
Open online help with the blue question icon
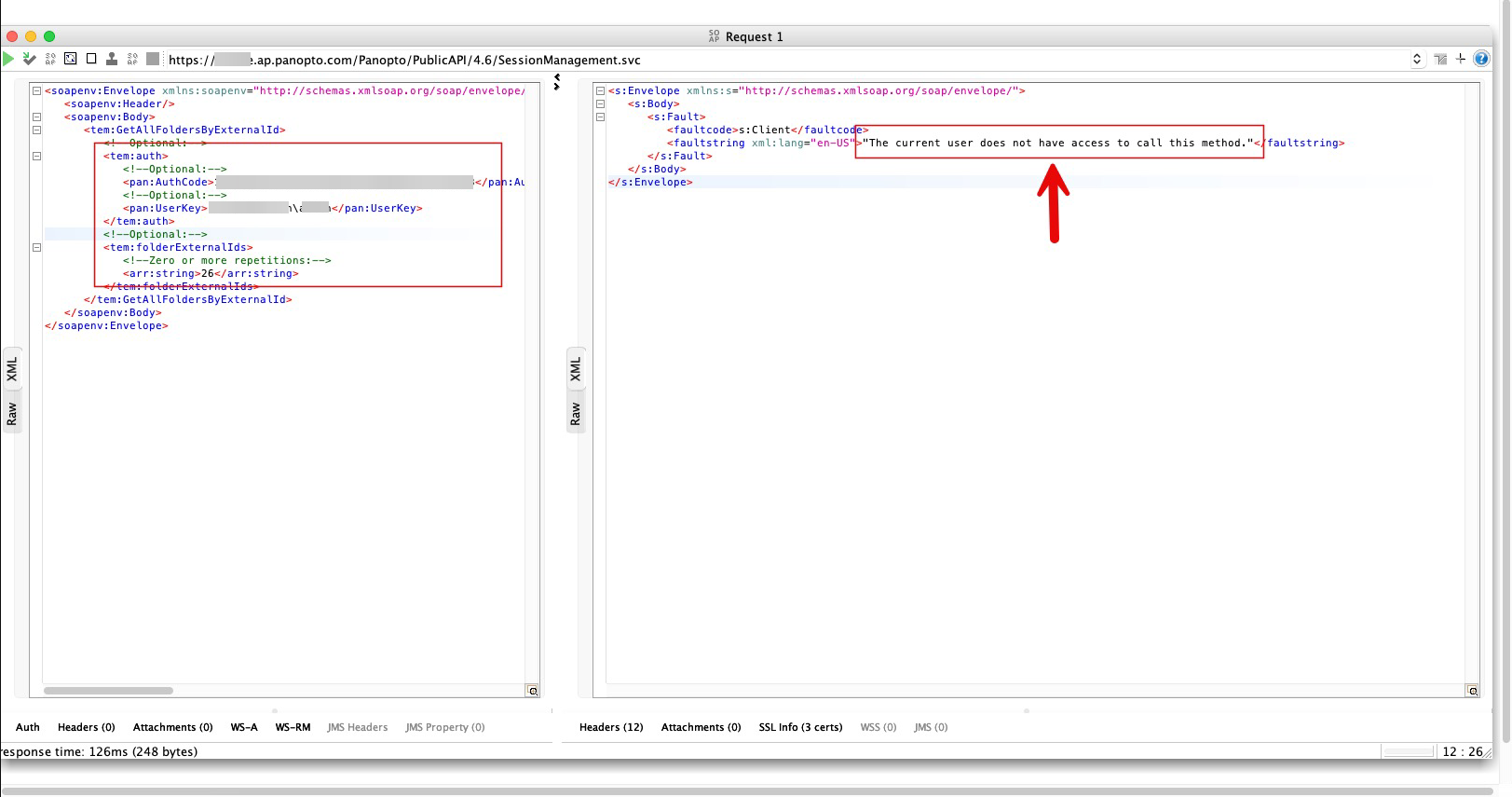pos(1481,59)
